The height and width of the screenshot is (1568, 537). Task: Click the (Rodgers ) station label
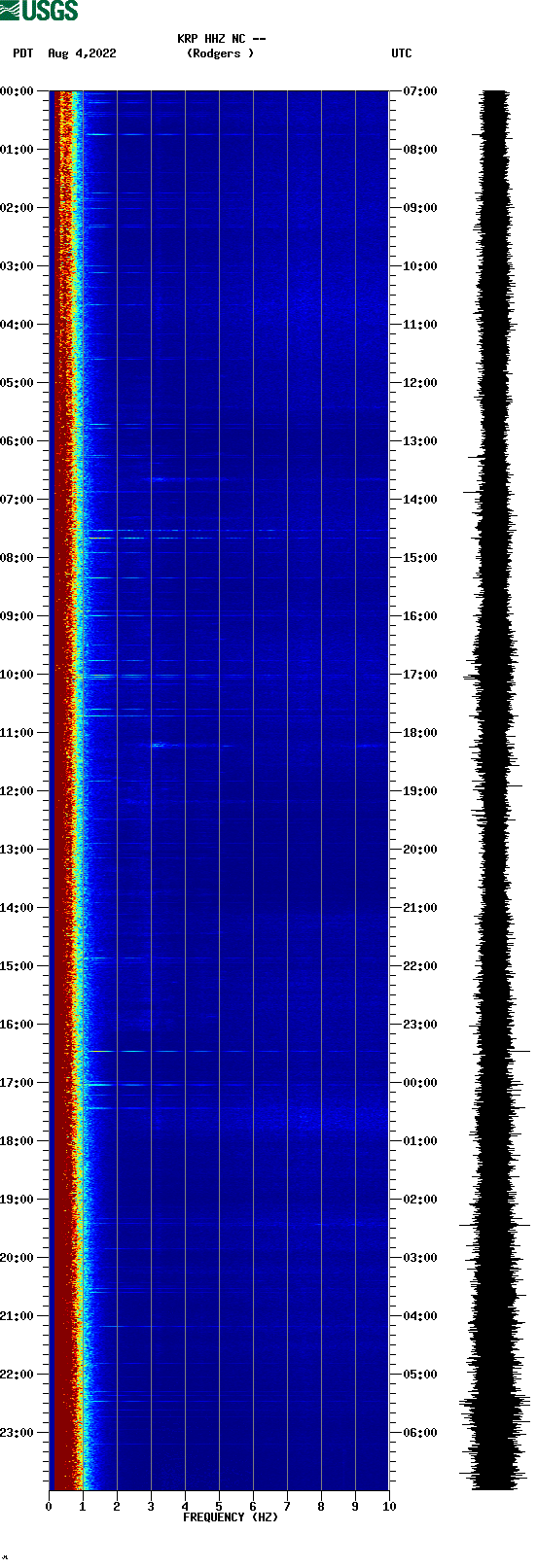(220, 53)
